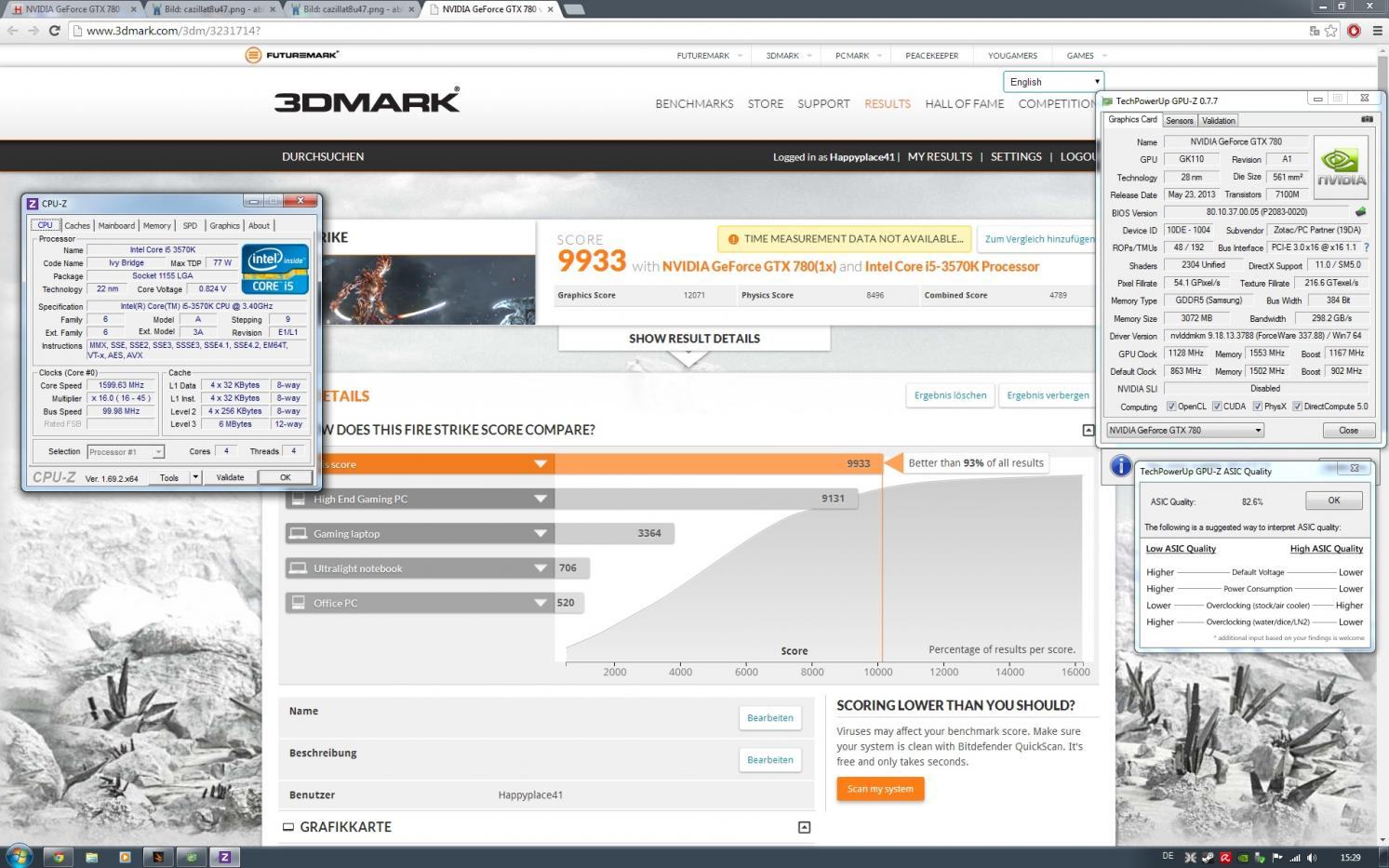Expand the orange score bar arrow
The width and height of the screenshot is (1389, 868).
(x=540, y=463)
